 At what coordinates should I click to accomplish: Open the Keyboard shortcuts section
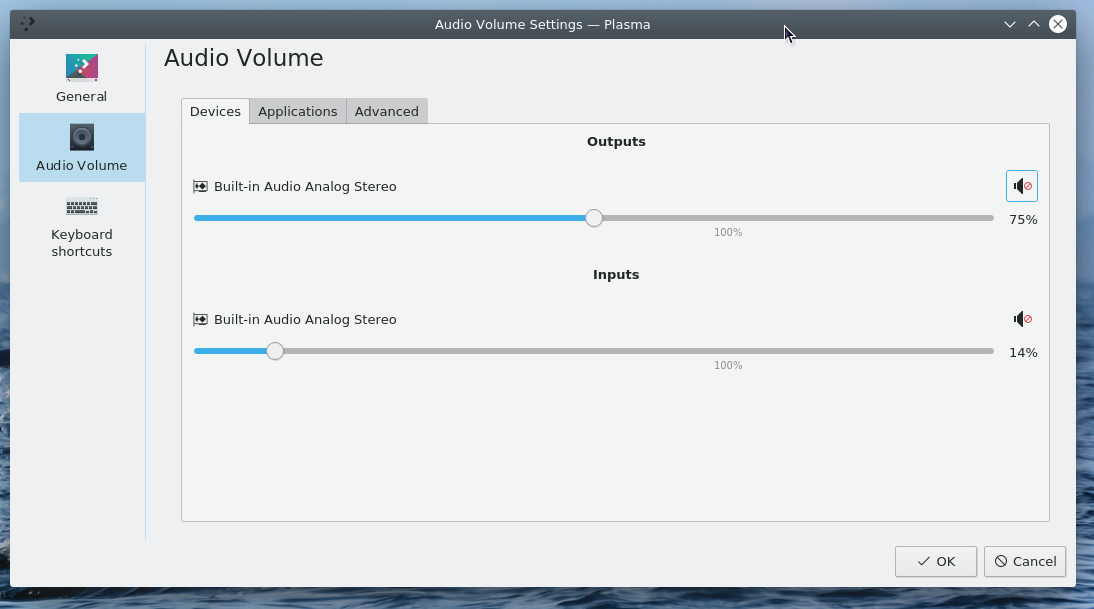click(82, 225)
